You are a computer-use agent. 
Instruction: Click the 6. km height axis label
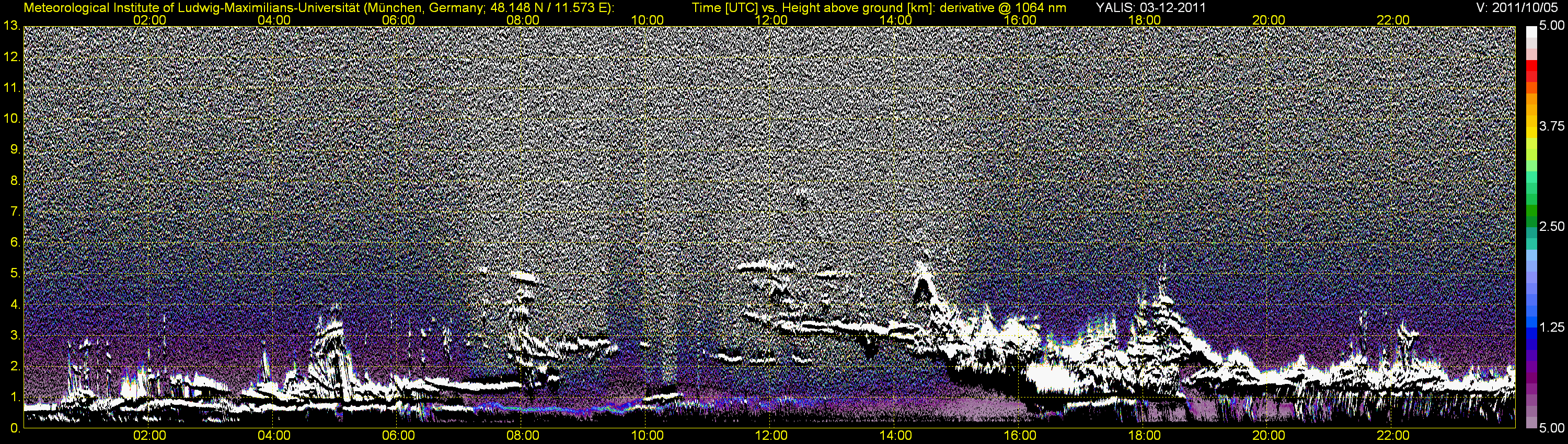(x=15, y=243)
